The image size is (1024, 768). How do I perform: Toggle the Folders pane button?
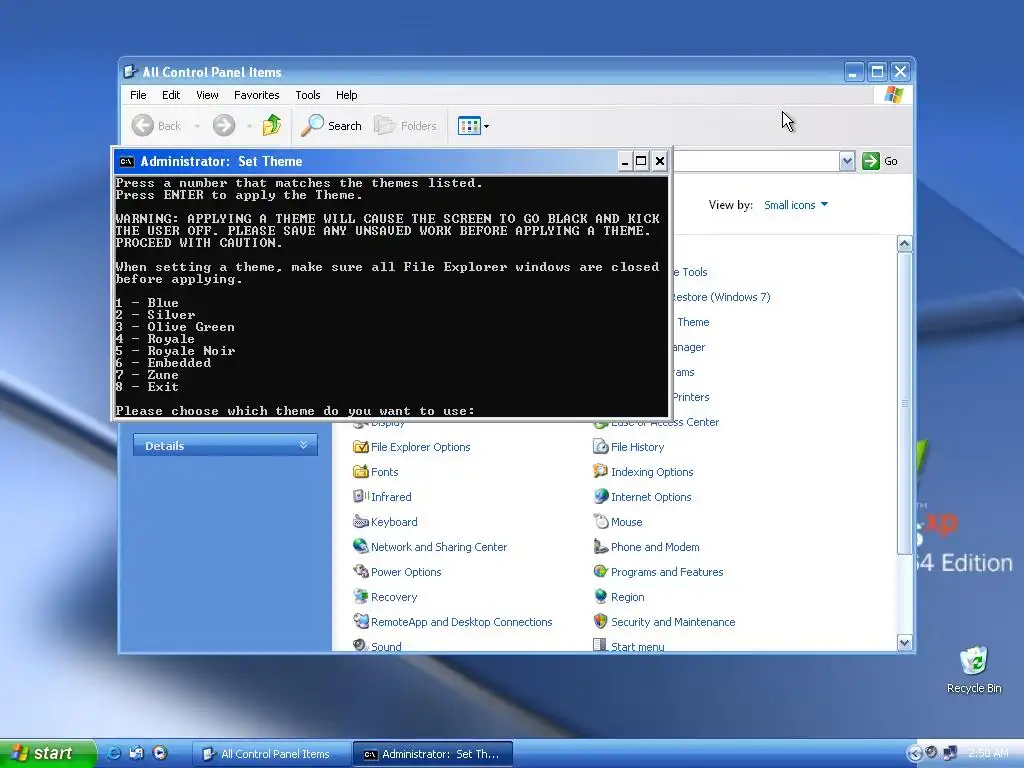tap(405, 125)
